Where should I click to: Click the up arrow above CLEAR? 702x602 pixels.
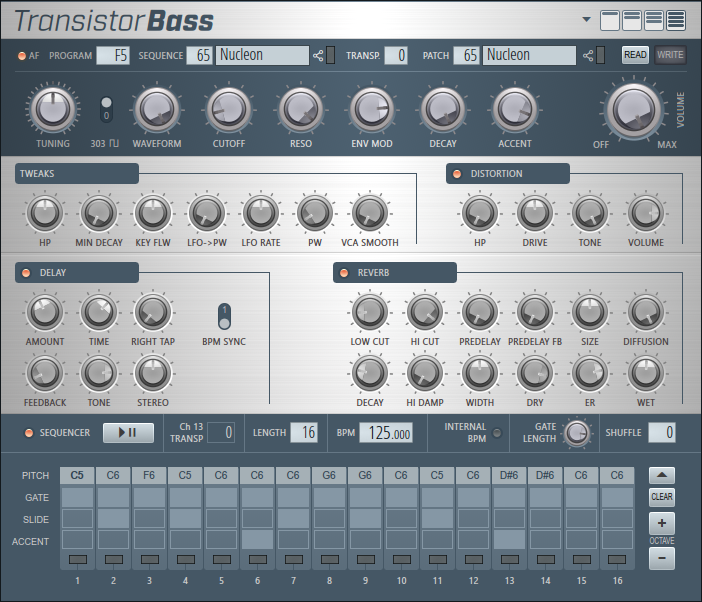point(661,474)
